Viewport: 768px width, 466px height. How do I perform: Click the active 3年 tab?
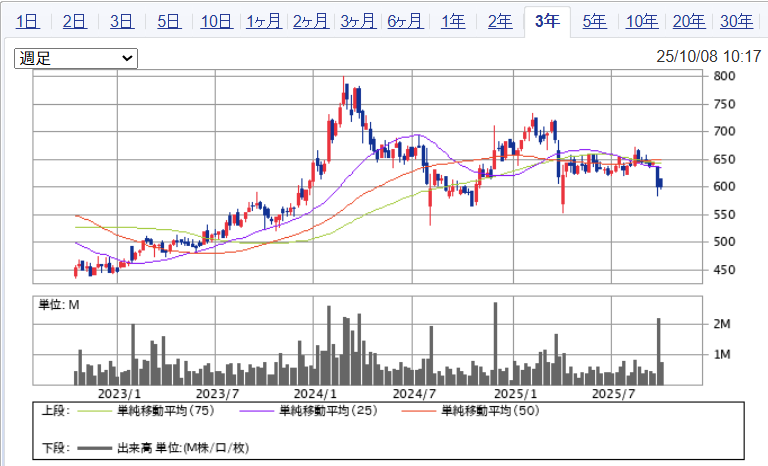click(547, 21)
